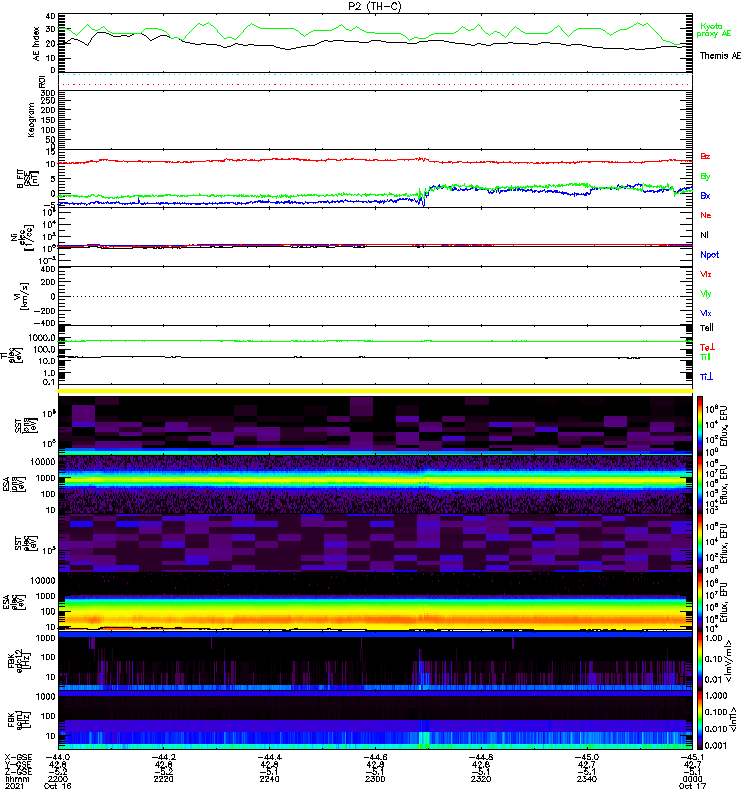Click the -44.4 X-GSE position value
Viewport: 750px width, 800px height.
[269, 757]
